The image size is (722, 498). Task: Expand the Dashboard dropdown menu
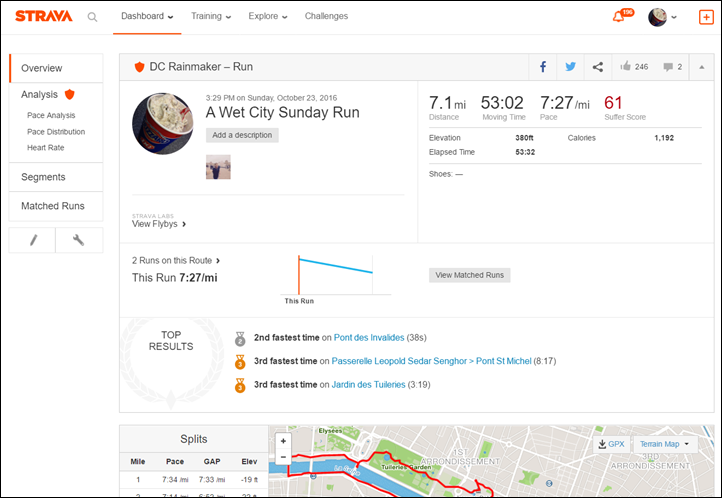[146, 17]
